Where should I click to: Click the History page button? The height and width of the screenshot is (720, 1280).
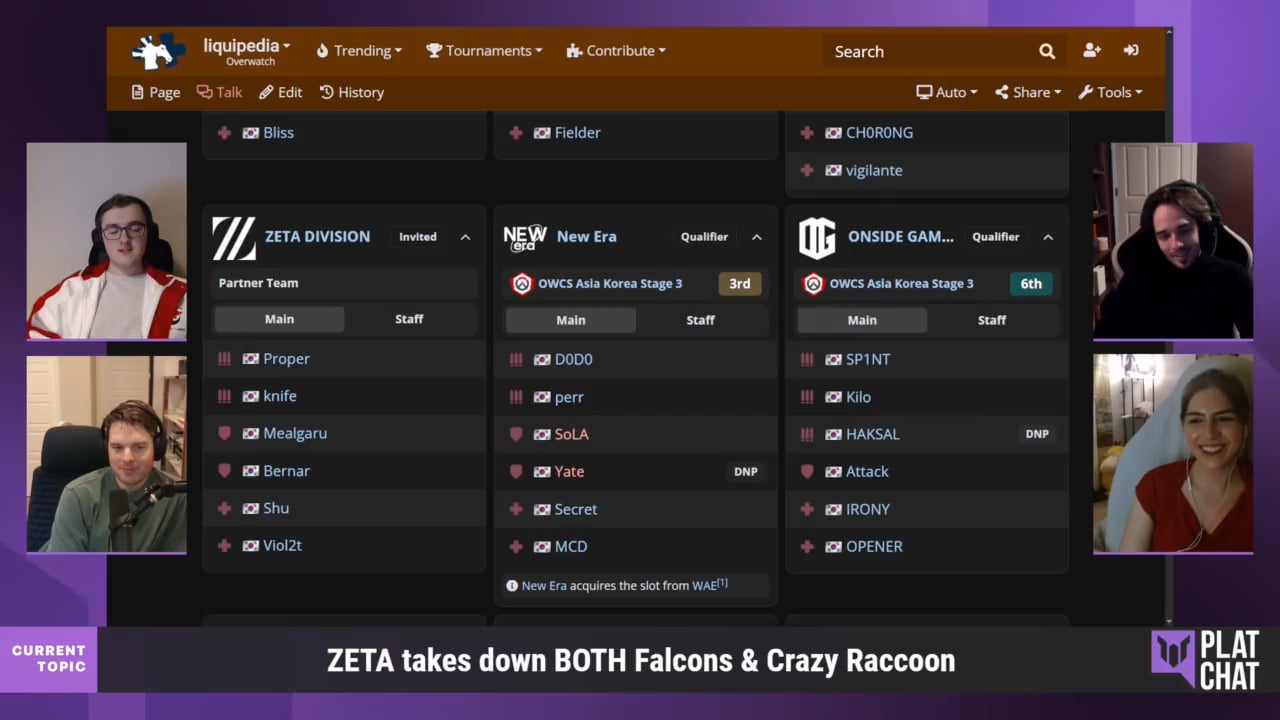pos(352,92)
